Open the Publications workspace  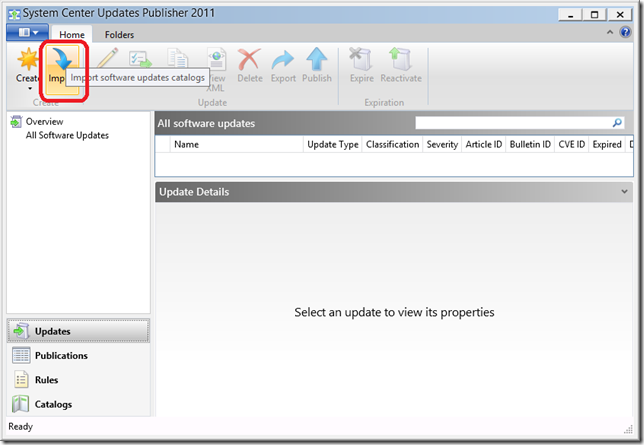pyautogui.click(x=78, y=355)
